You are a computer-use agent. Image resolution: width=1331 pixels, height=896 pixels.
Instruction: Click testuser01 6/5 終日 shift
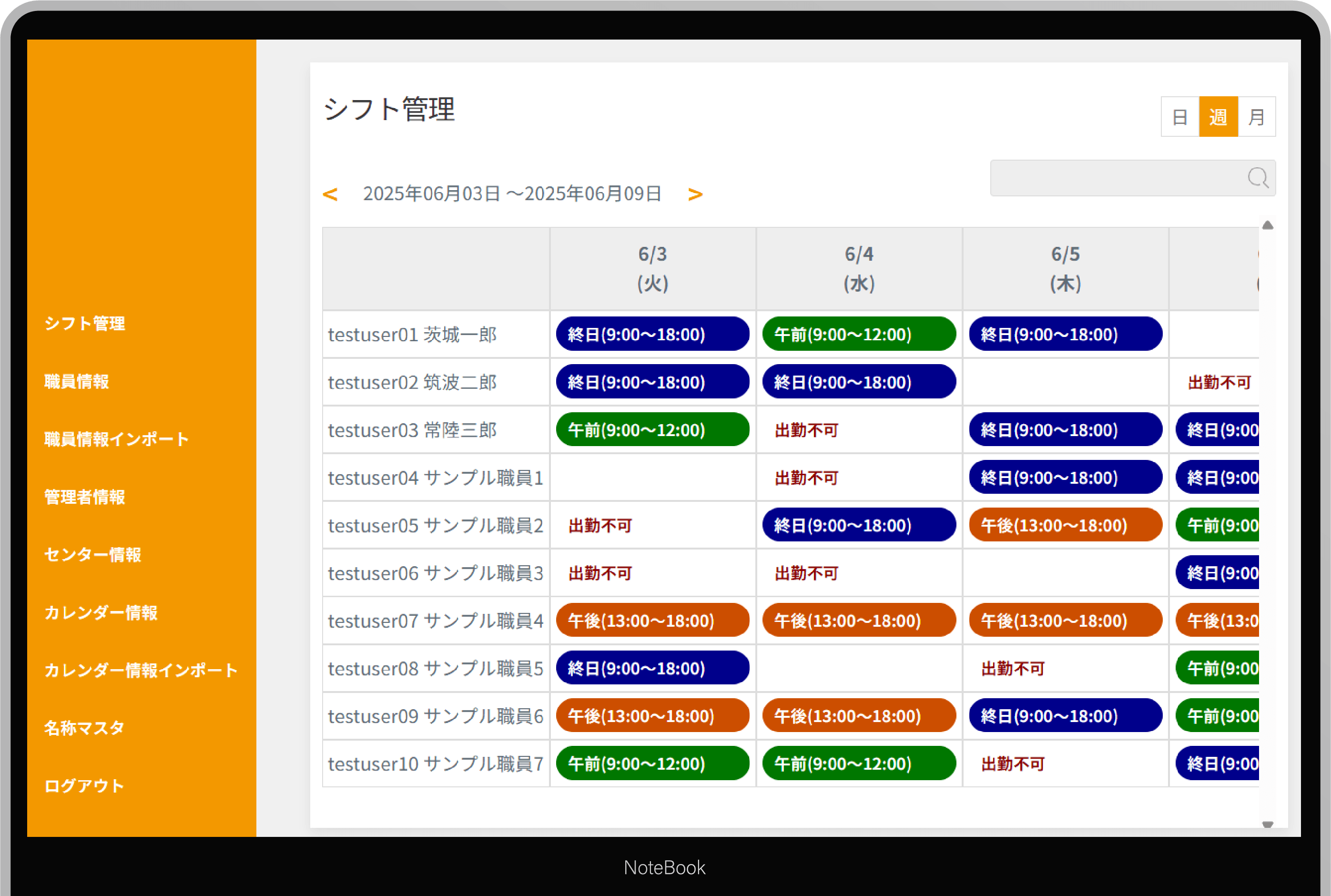[1066, 334]
